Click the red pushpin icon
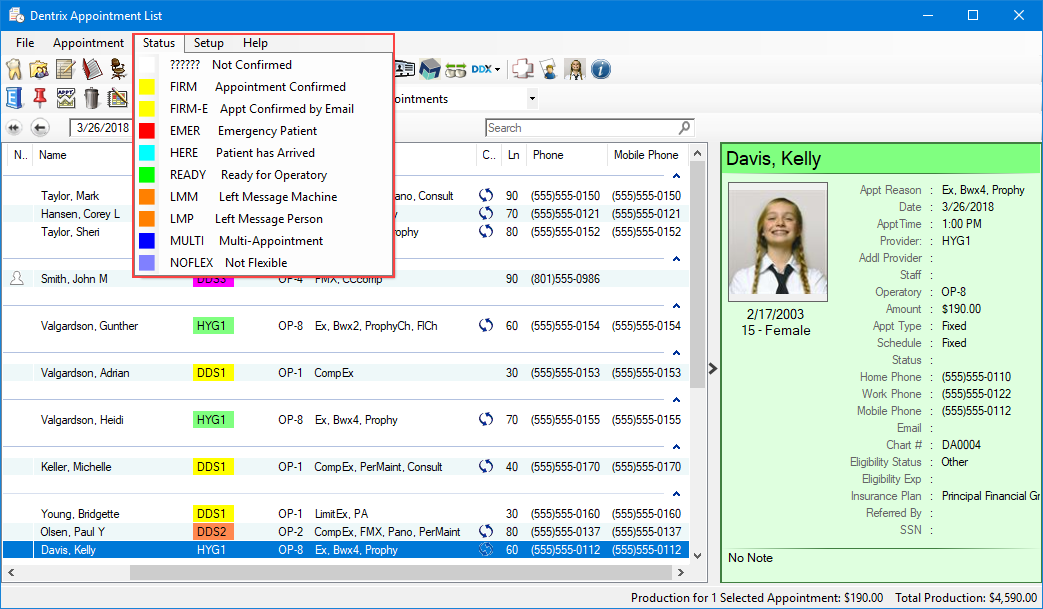The image size is (1043, 609). 40,98
